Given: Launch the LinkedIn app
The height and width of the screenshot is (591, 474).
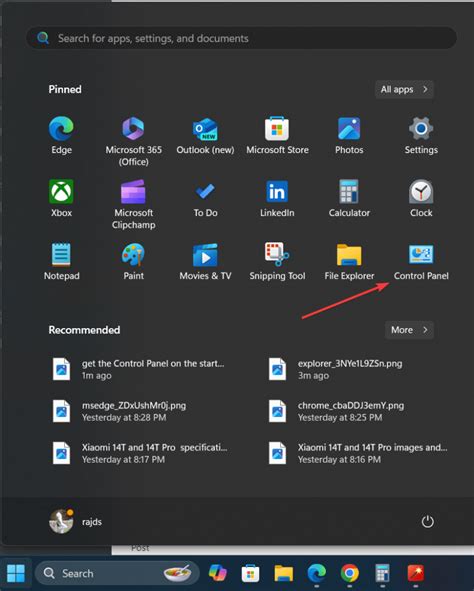Looking at the screenshot, I should coord(277,198).
